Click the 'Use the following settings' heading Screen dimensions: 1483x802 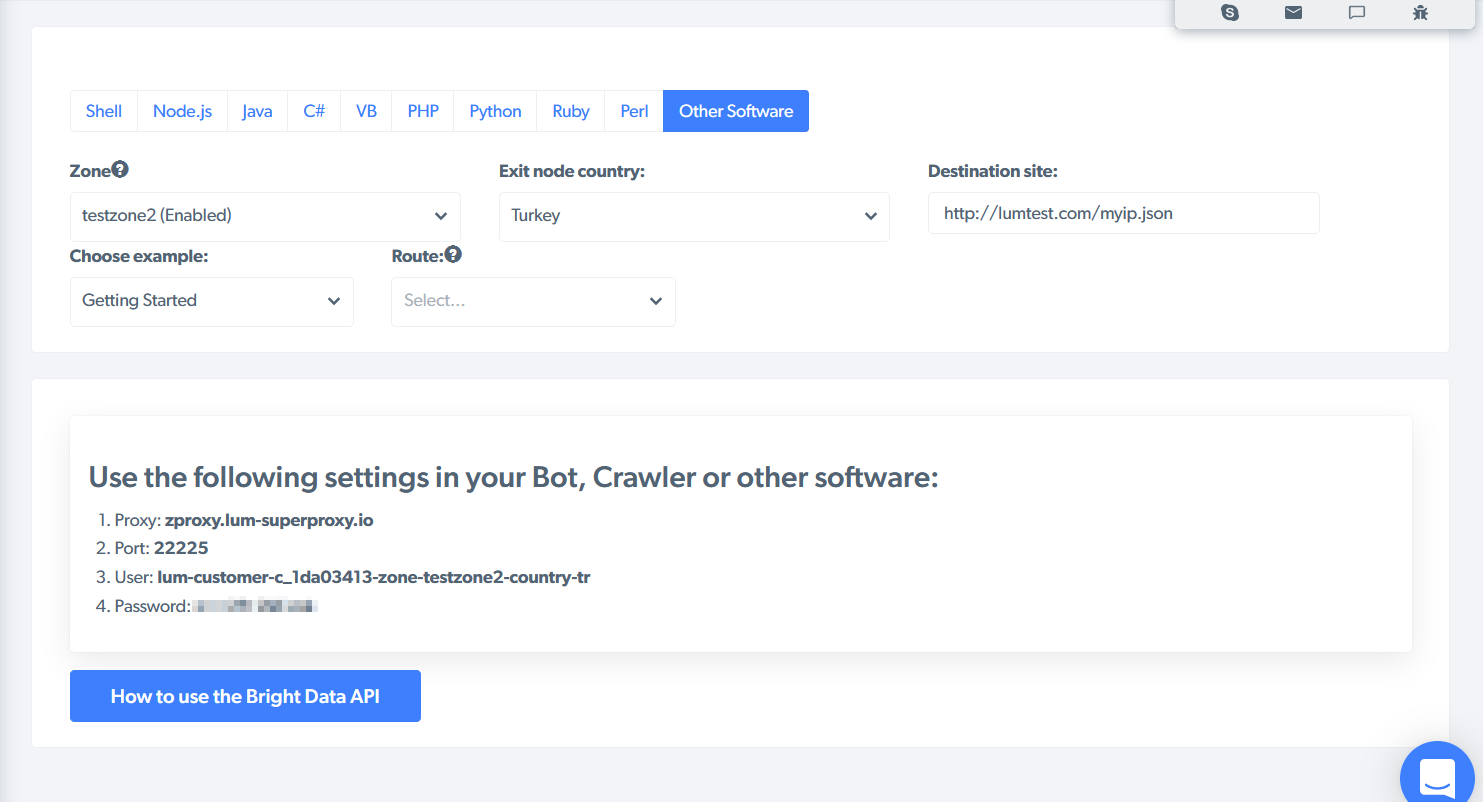point(514,477)
